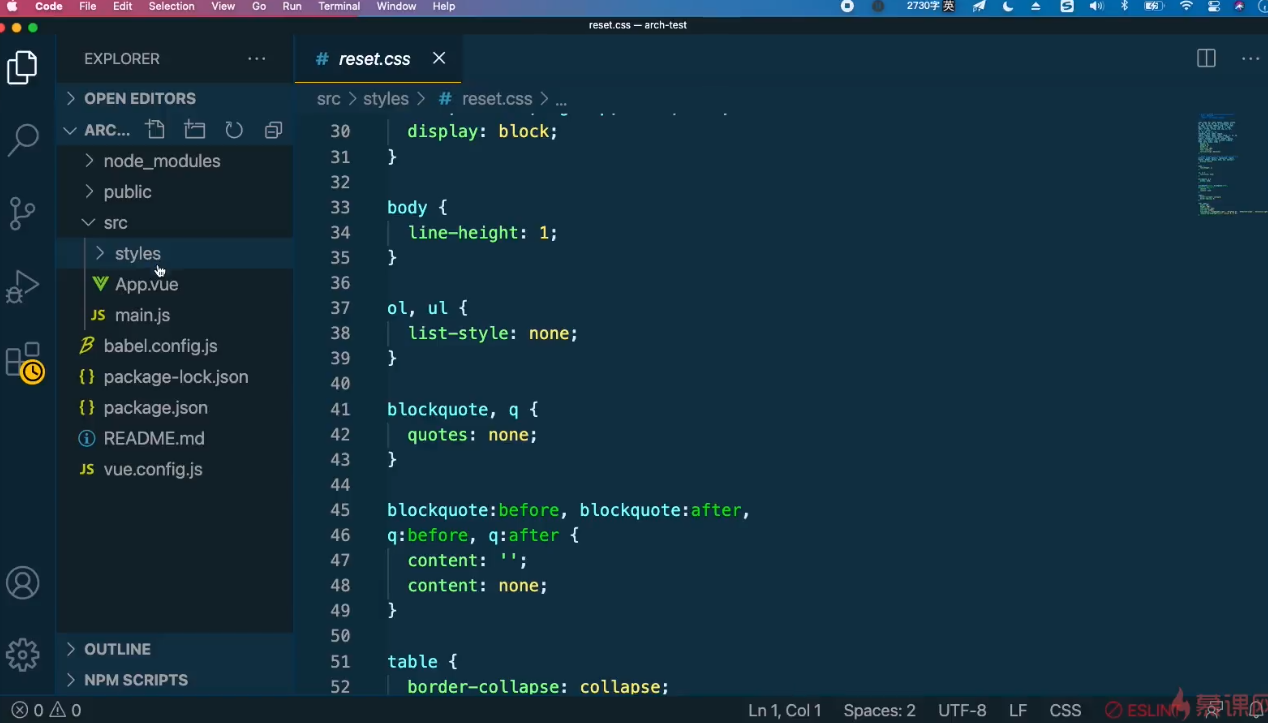1268x723 pixels.
Task: Open package-lock.json in the file tree
Action: click(175, 377)
